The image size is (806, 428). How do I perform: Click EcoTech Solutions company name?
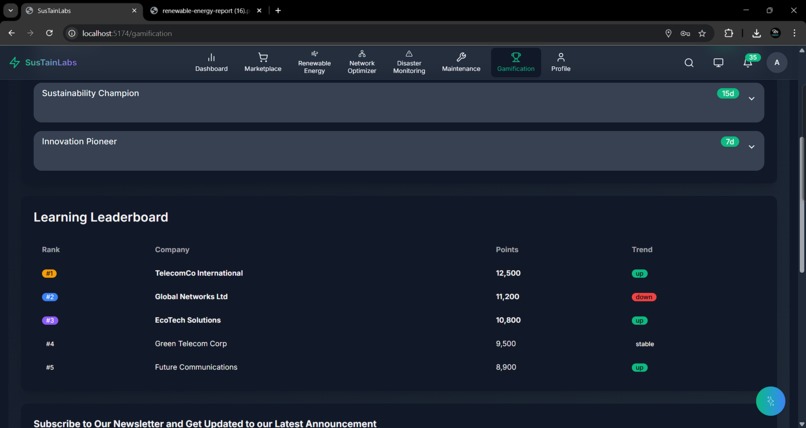coord(188,320)
